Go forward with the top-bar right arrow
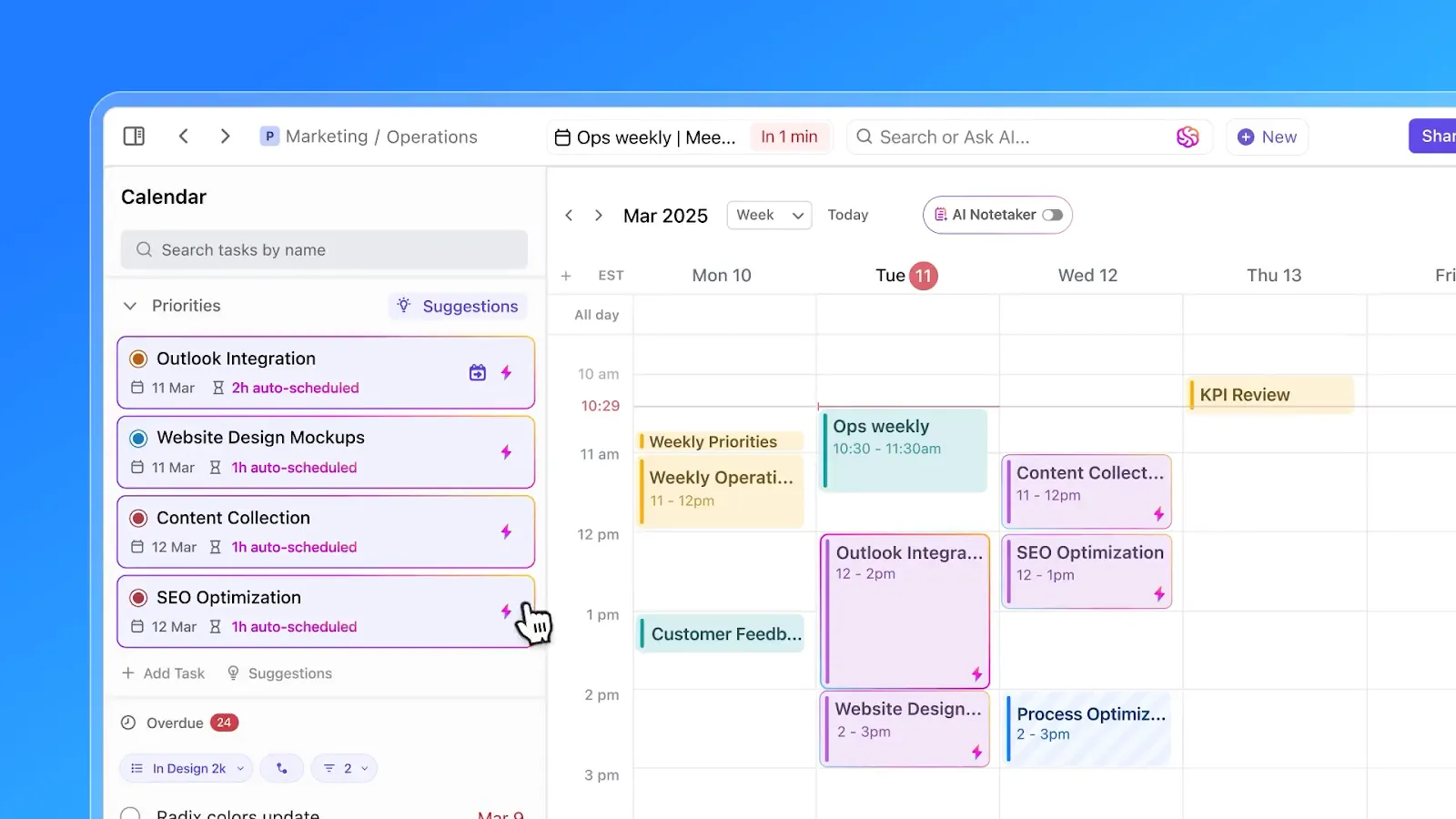 click(x=225, y=136)
